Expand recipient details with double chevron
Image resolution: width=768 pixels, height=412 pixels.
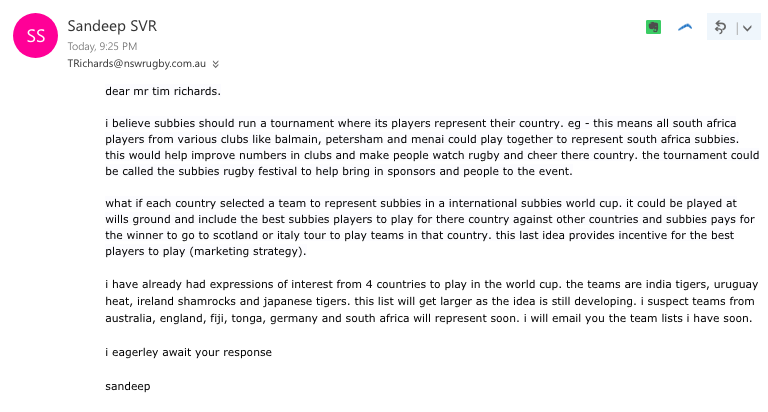[216, 63]
